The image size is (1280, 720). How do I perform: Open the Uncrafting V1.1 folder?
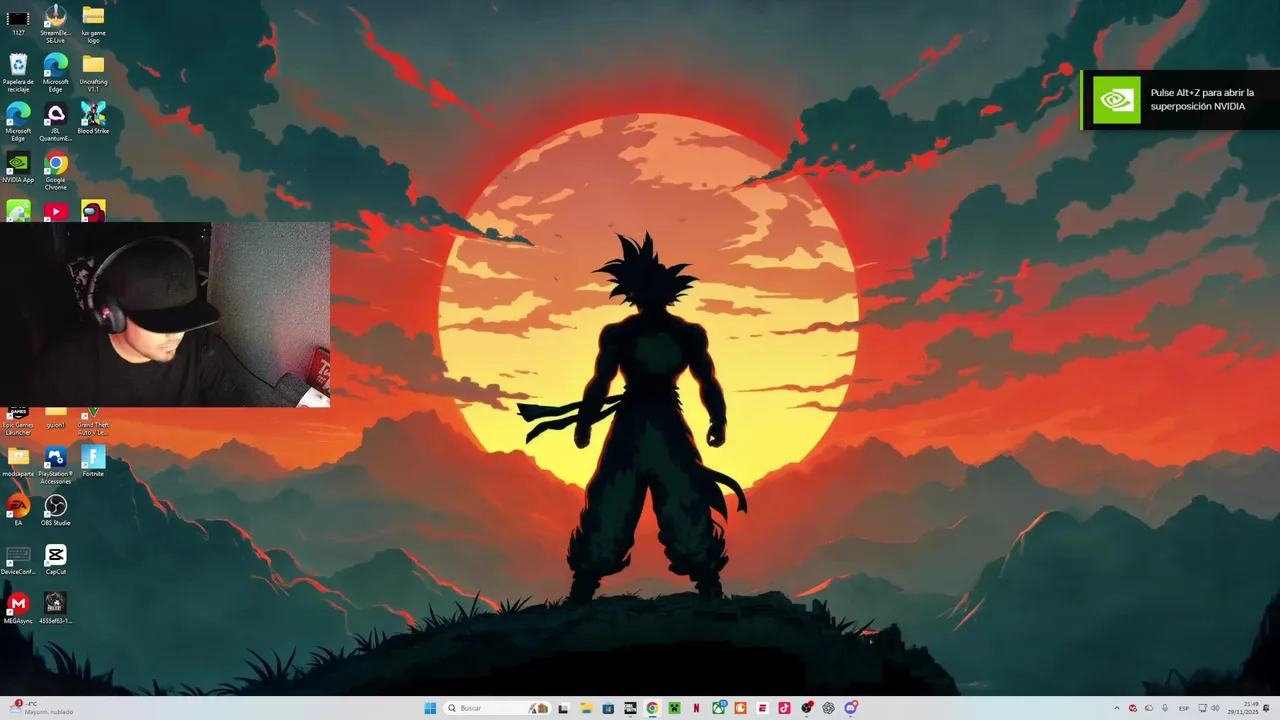(x=93, y=72)
